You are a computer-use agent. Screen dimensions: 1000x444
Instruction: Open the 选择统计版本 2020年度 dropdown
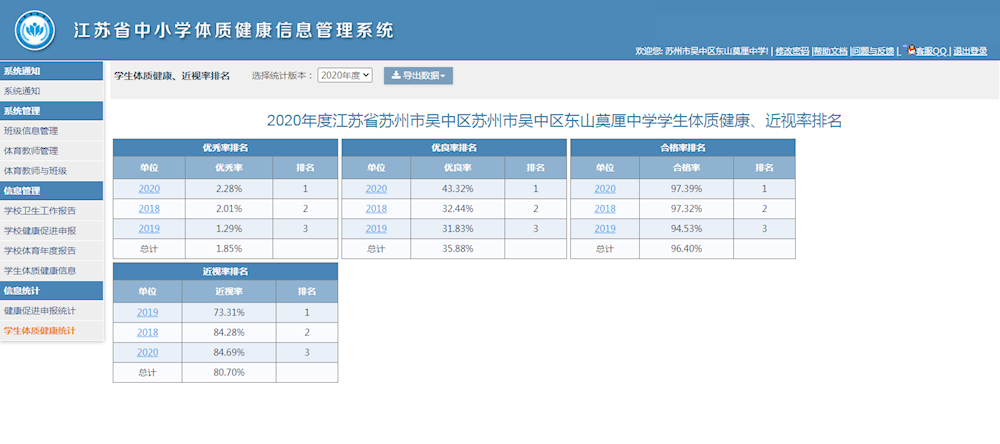coord(344,75)
